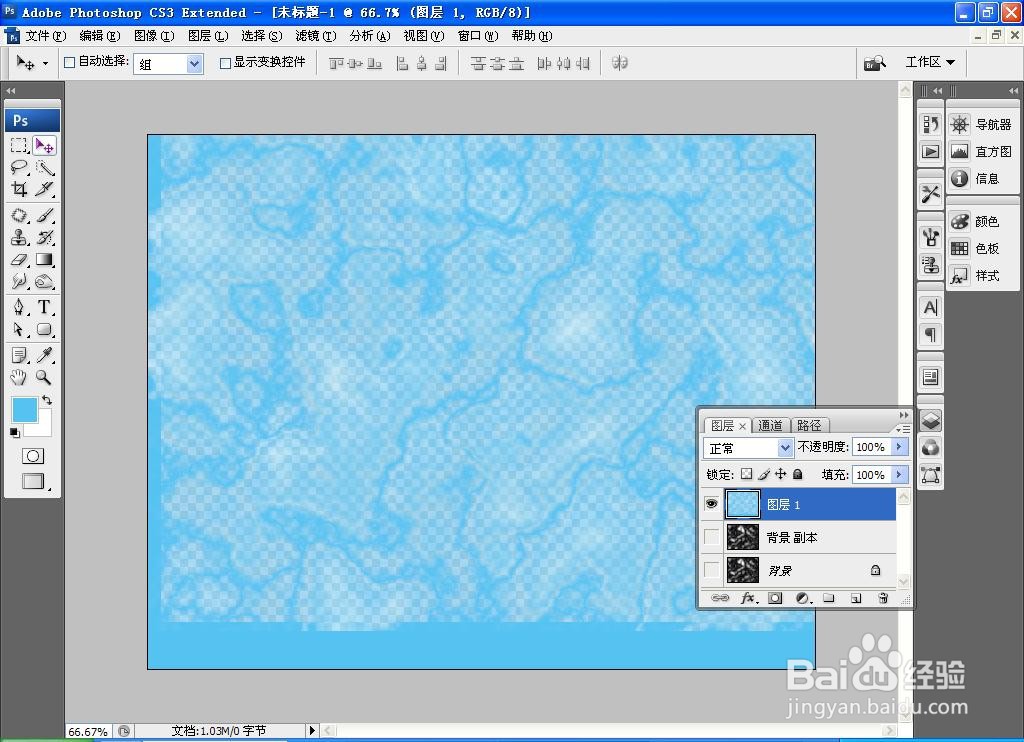Select the Shape tool
This screenshot has height=742, width=1024.
(x=44, y=329)
